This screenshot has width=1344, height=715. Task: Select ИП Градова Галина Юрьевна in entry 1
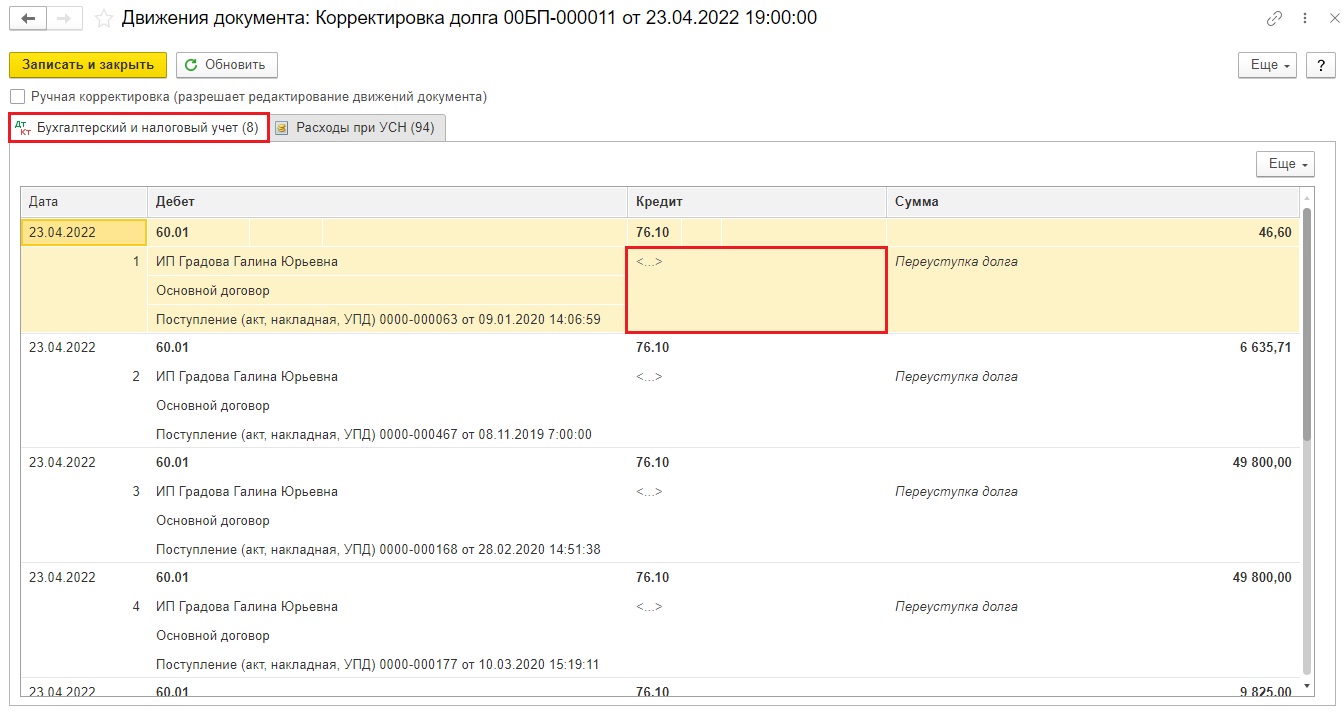point(248,262)
